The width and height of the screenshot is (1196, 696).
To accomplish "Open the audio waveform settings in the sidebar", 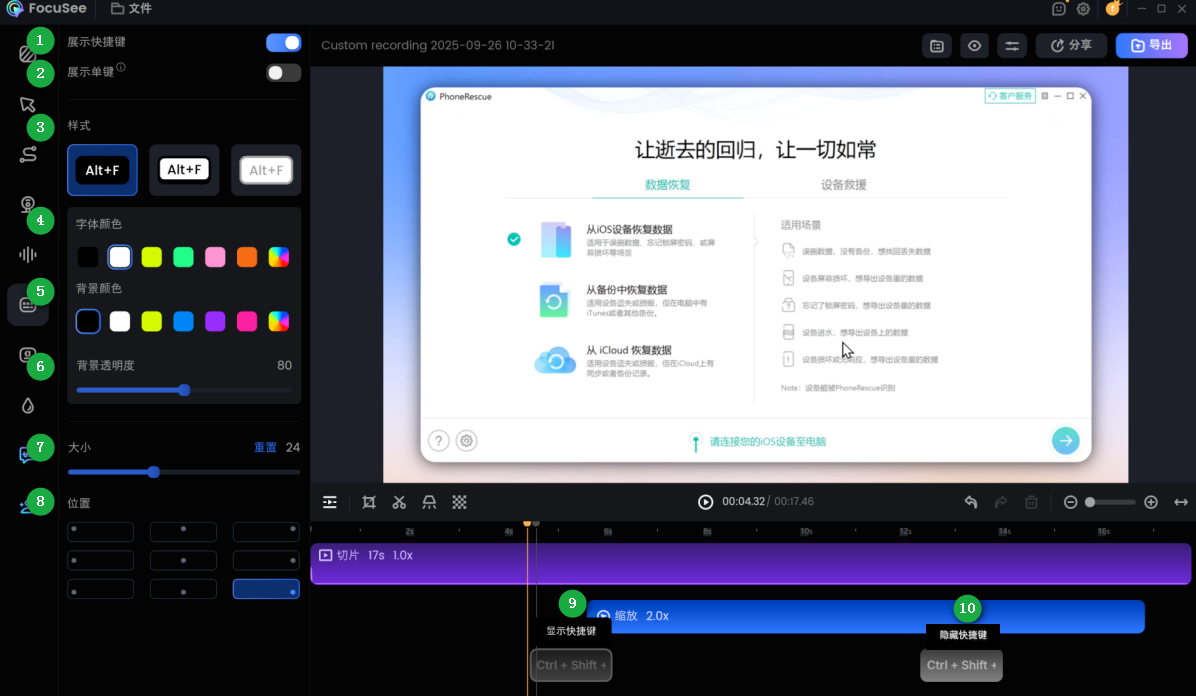I will coord(27,255).
